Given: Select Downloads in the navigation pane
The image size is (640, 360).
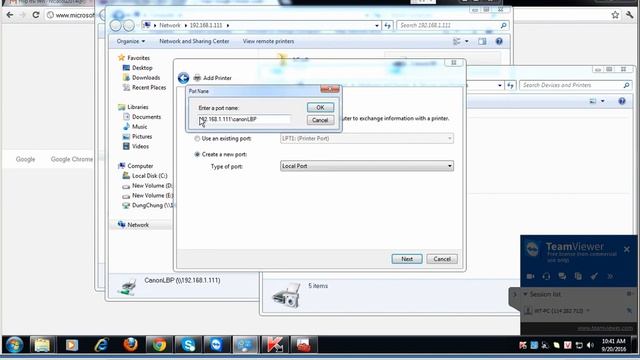Looking at the screenshot, I should tap(141, 78).
